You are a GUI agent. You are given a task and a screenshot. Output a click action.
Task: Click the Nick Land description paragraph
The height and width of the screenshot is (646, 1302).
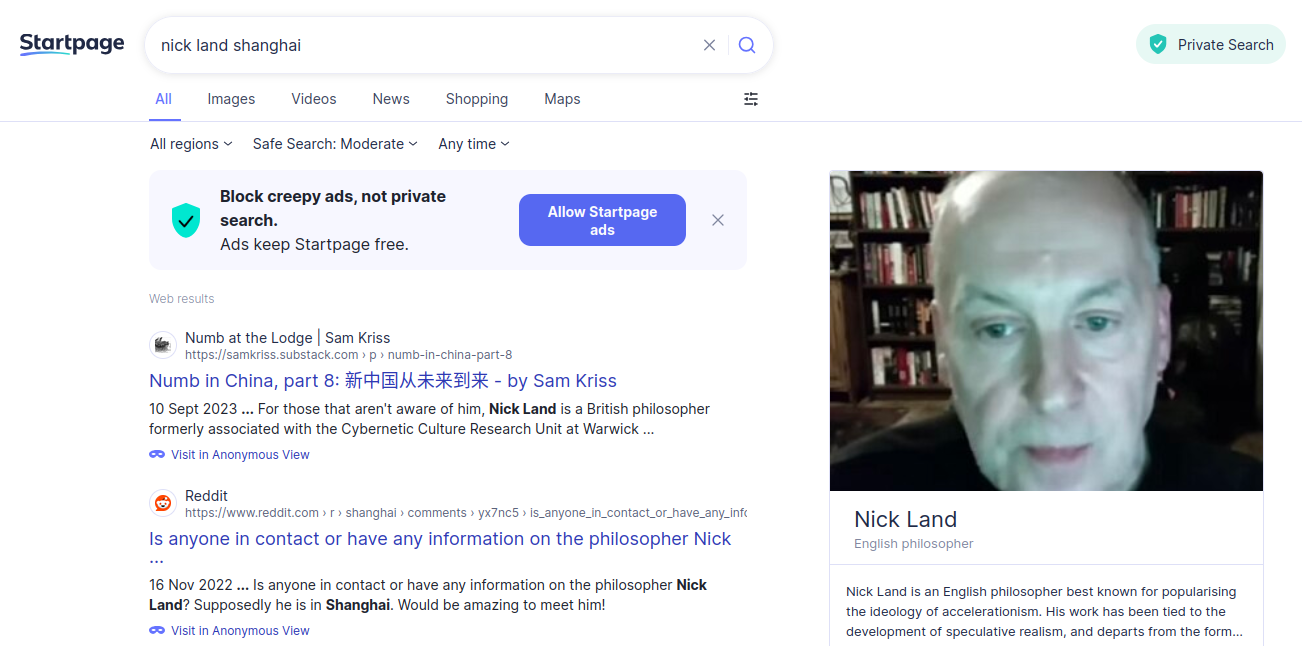coord(1044,612)
